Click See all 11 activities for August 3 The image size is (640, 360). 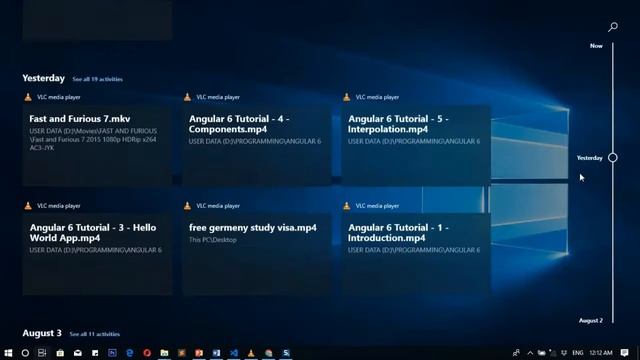coord(95,334)
